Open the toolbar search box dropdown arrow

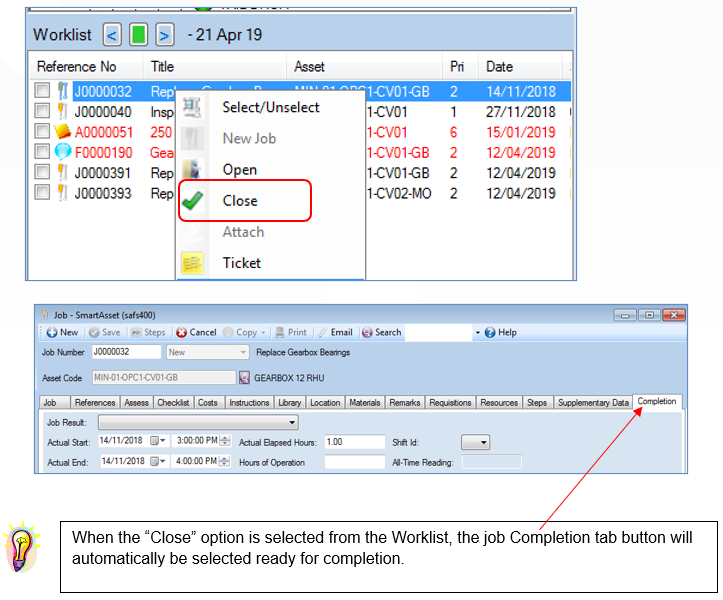point(477,333)
